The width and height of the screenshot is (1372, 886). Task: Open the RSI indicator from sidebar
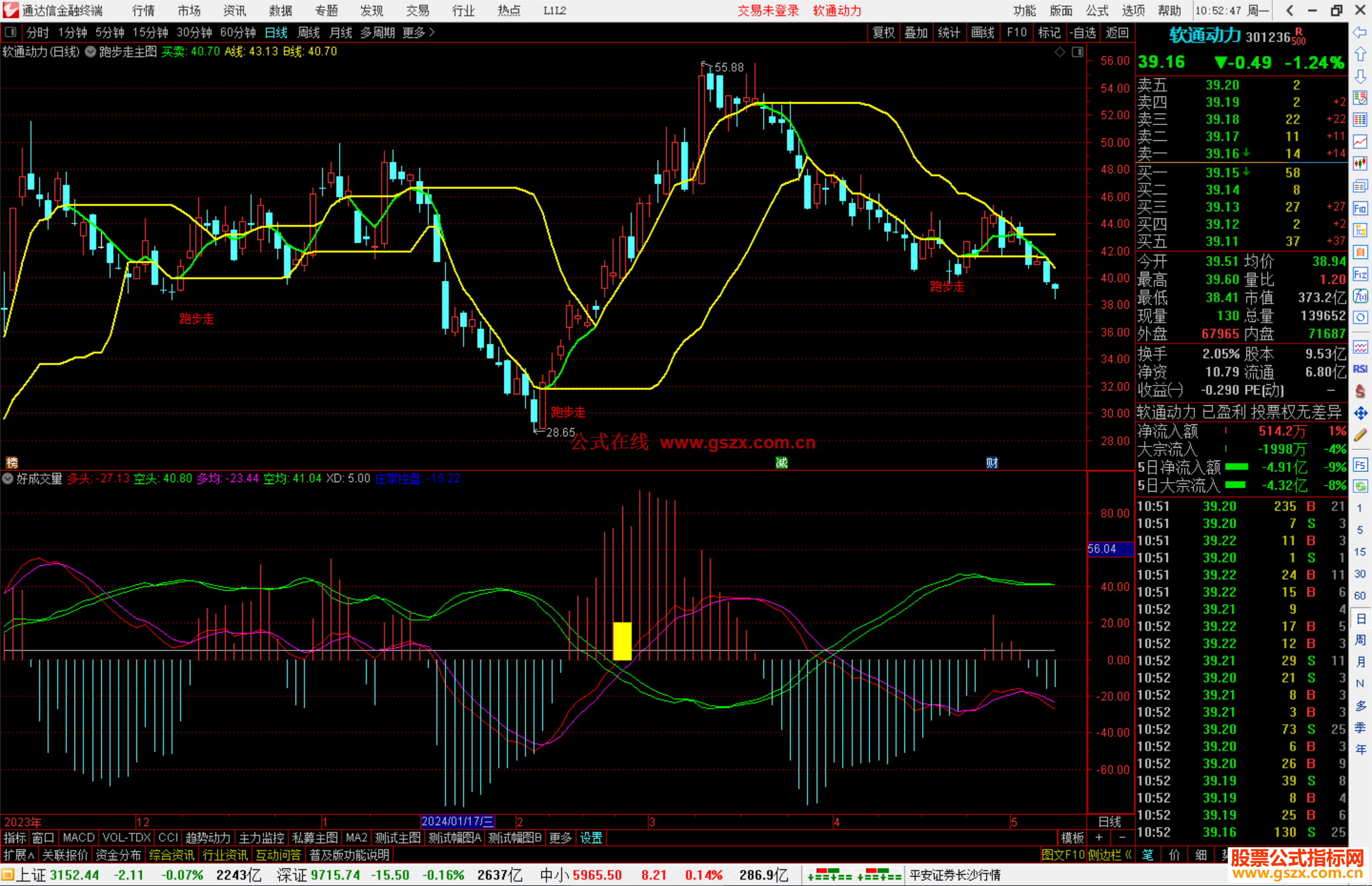[1360, 369]
